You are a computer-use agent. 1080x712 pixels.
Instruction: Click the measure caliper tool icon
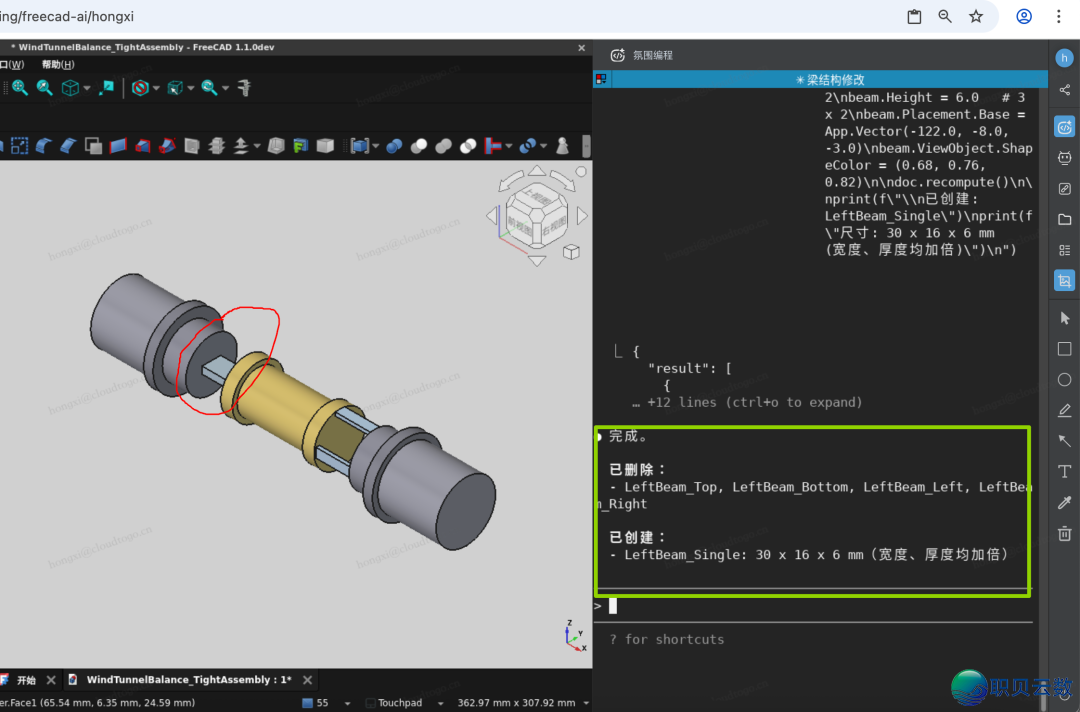(243, 88)
